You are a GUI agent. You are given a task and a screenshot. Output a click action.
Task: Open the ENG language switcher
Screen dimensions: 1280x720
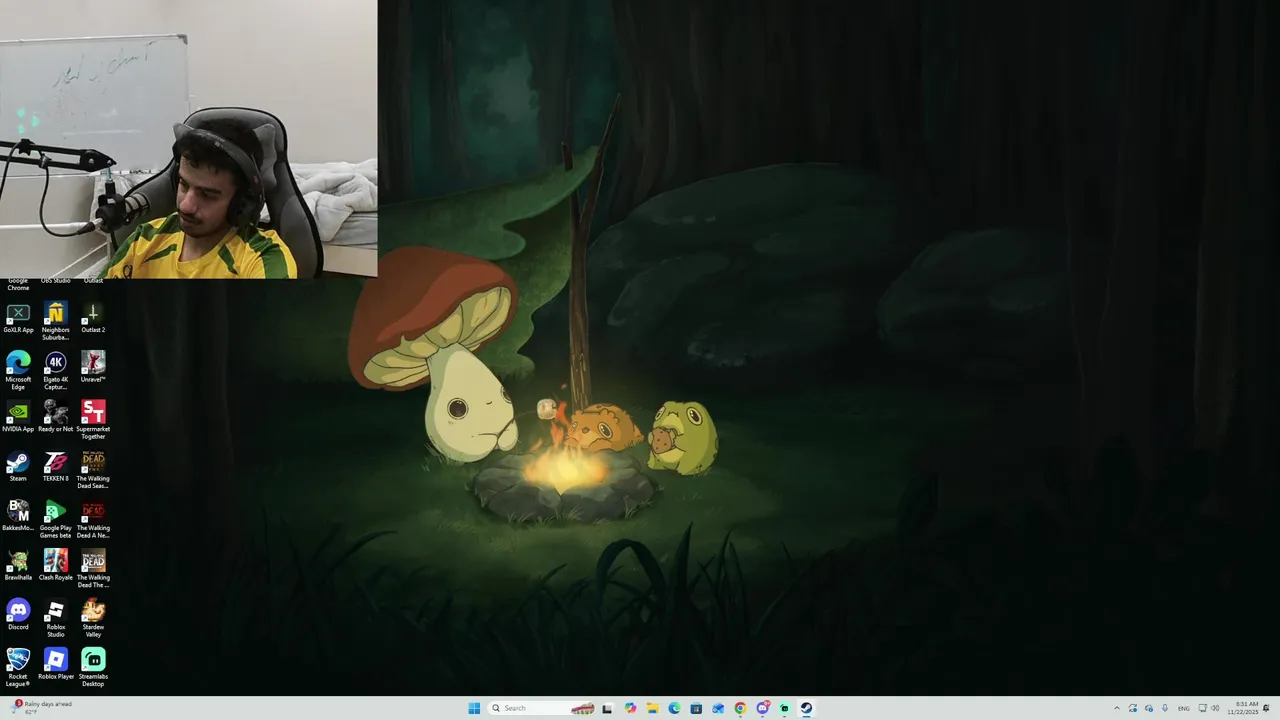1184,708
